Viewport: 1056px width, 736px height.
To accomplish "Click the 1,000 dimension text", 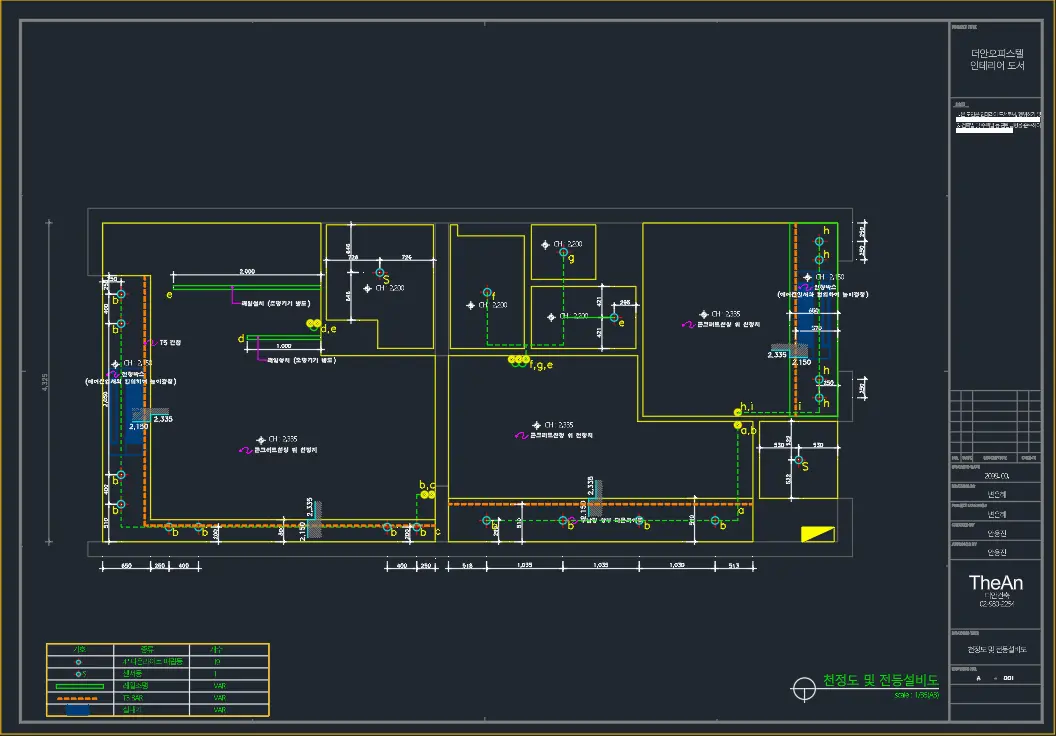I will 284,346.
